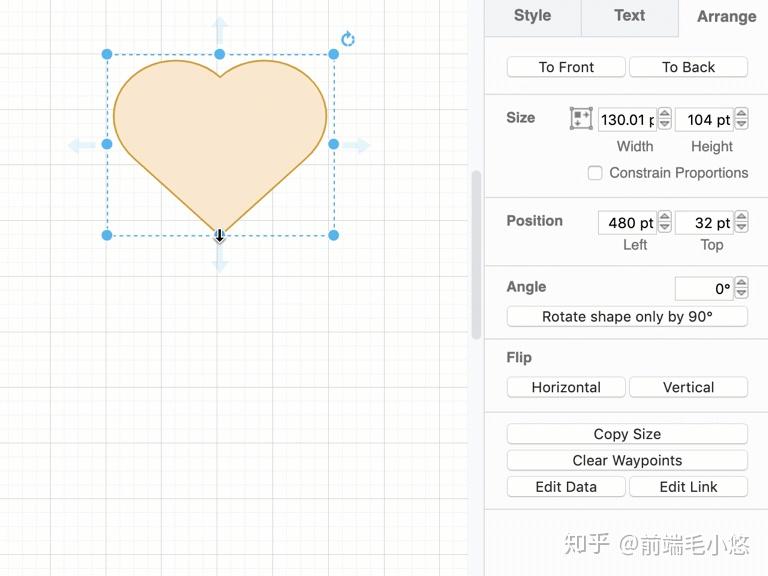Image resolution: width=768 pixels, height=576 pixels.
Task: Click the Width stepper arrows
Action: [665, 119]
